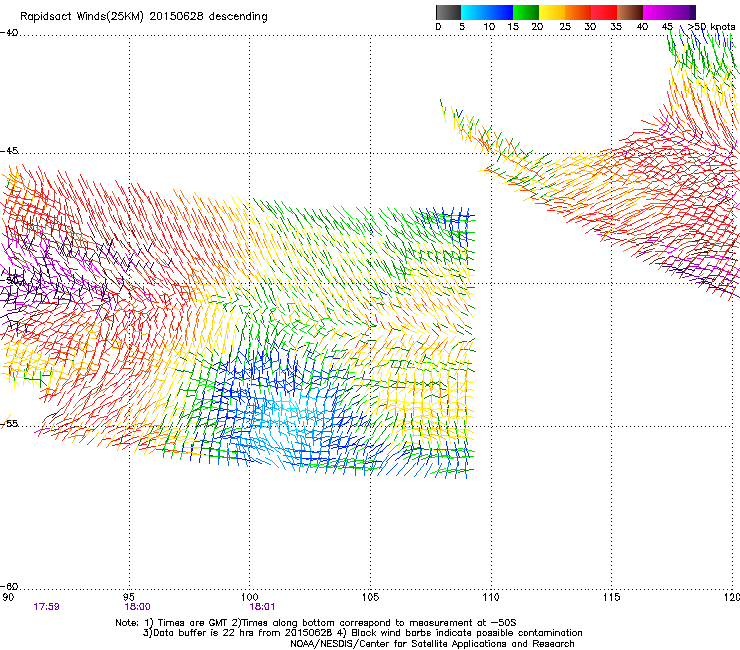This screenshot has width=740, height=650.
Task: Click the longitude label 105
Action: [370, 597]
